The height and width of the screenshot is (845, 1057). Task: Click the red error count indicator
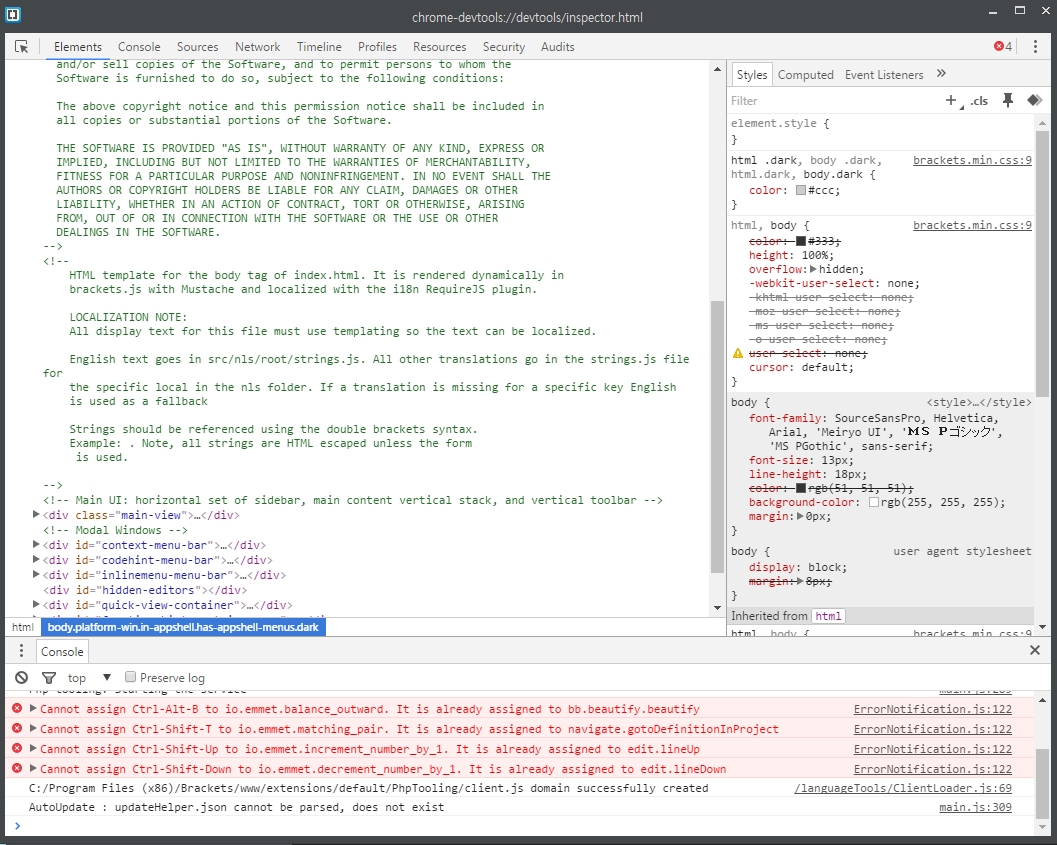(1003, 47)
